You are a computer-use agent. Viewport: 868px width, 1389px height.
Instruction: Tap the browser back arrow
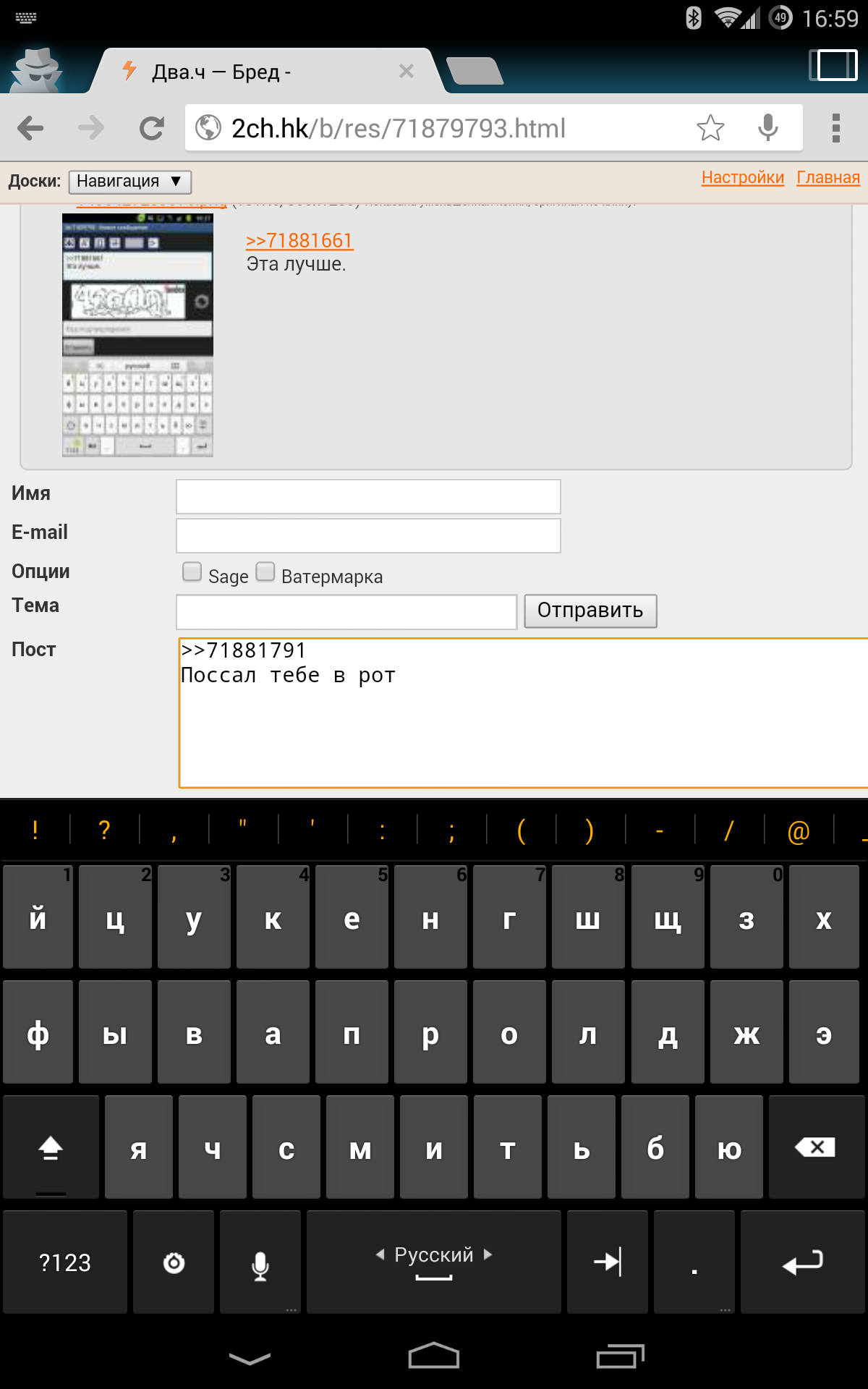(x=30, y=128)
